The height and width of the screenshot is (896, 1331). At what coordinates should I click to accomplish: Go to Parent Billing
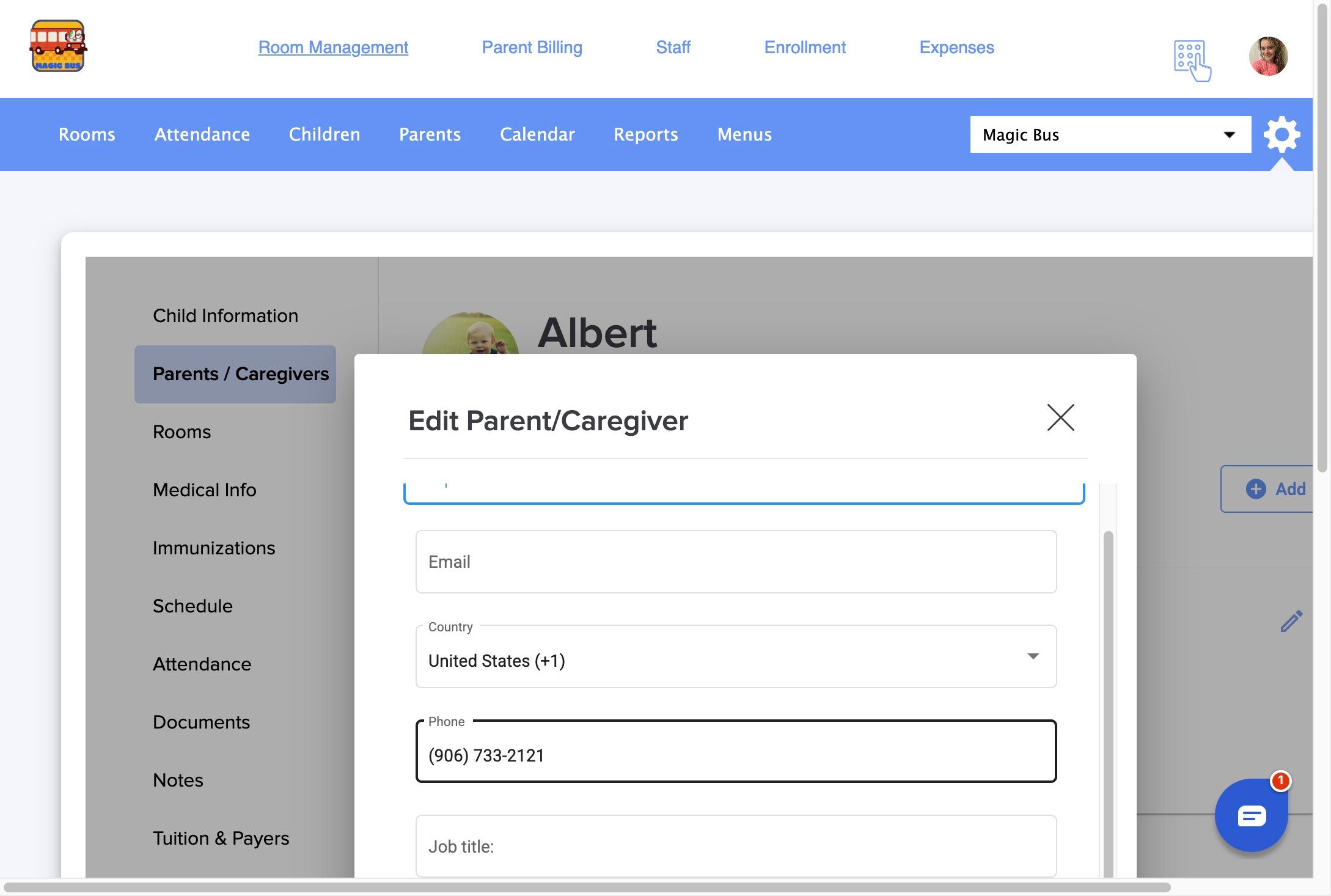532,47
